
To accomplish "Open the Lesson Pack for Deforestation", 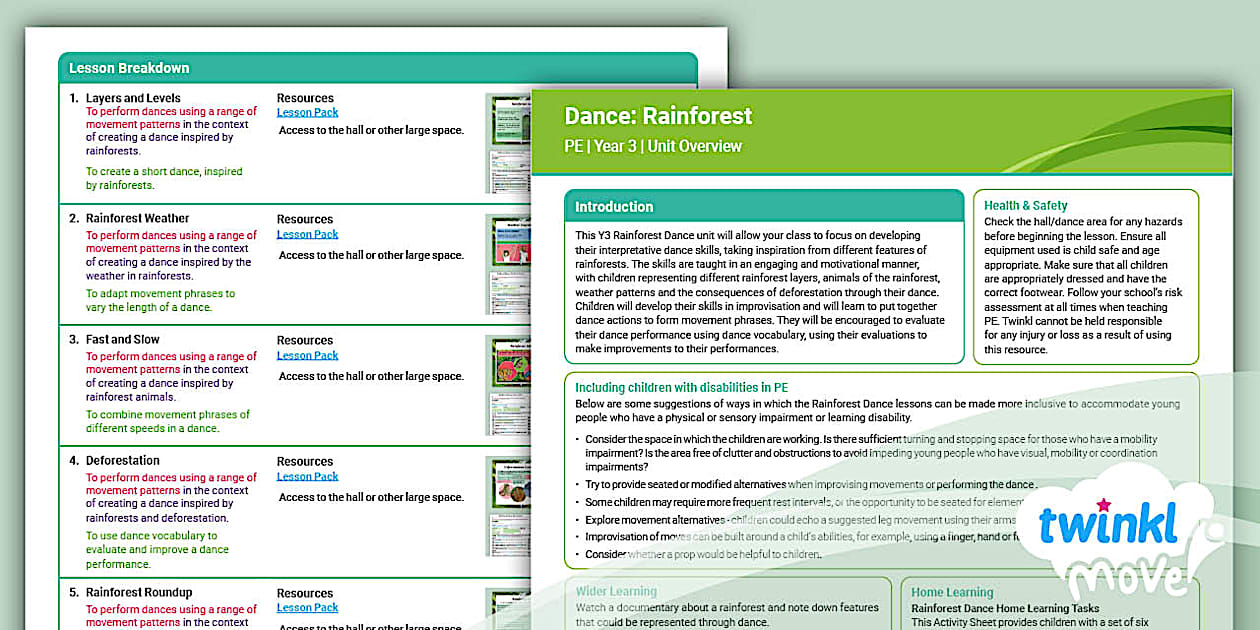I will 307,475.
